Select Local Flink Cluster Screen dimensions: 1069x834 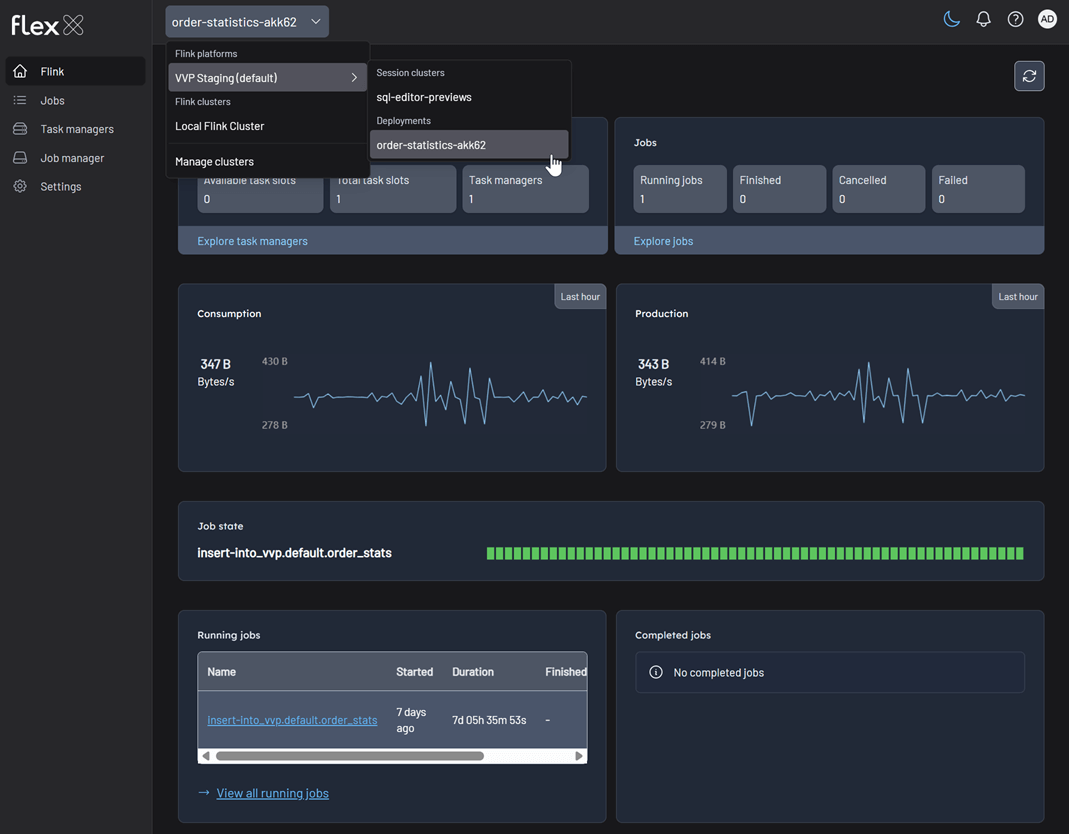click(220, 127)
